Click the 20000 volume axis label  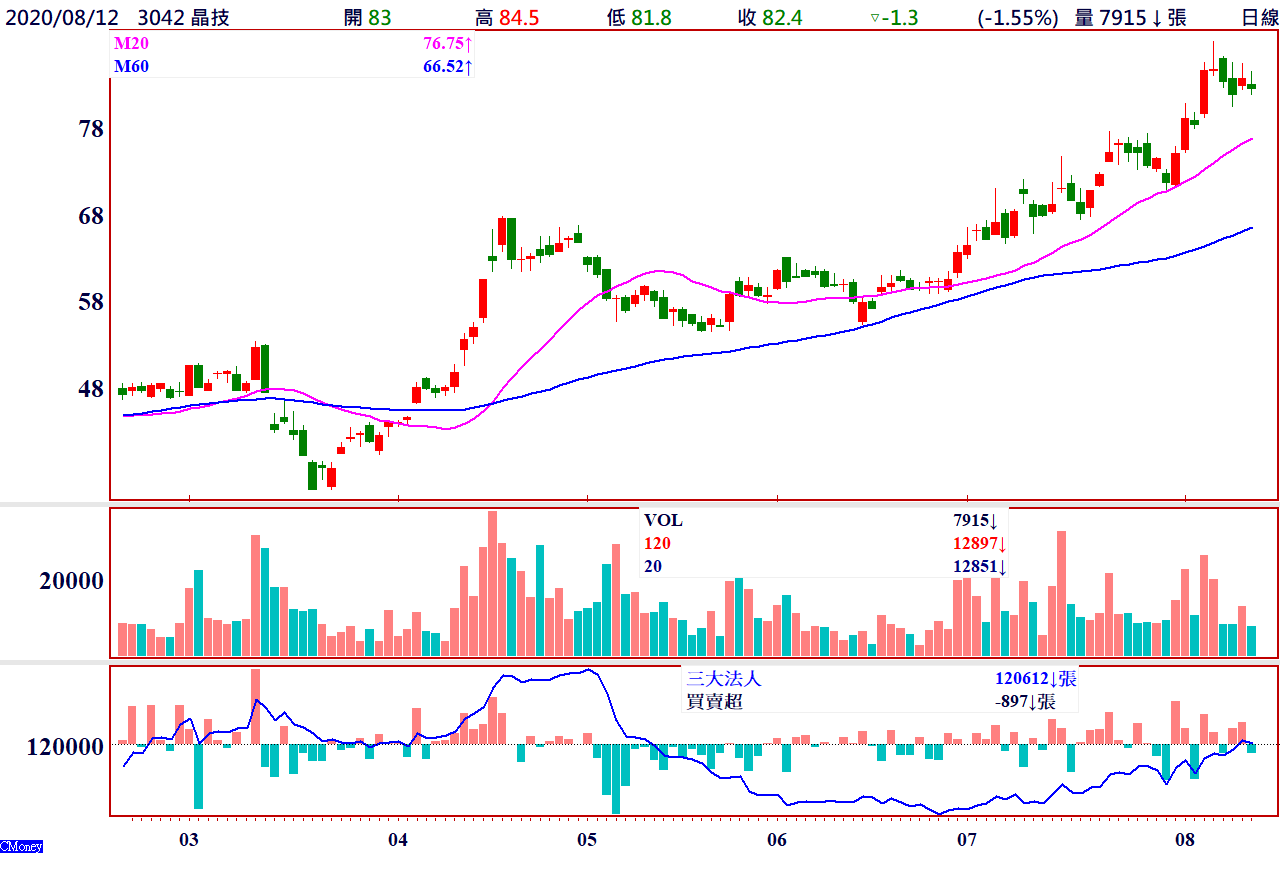(x=72, y=581)
